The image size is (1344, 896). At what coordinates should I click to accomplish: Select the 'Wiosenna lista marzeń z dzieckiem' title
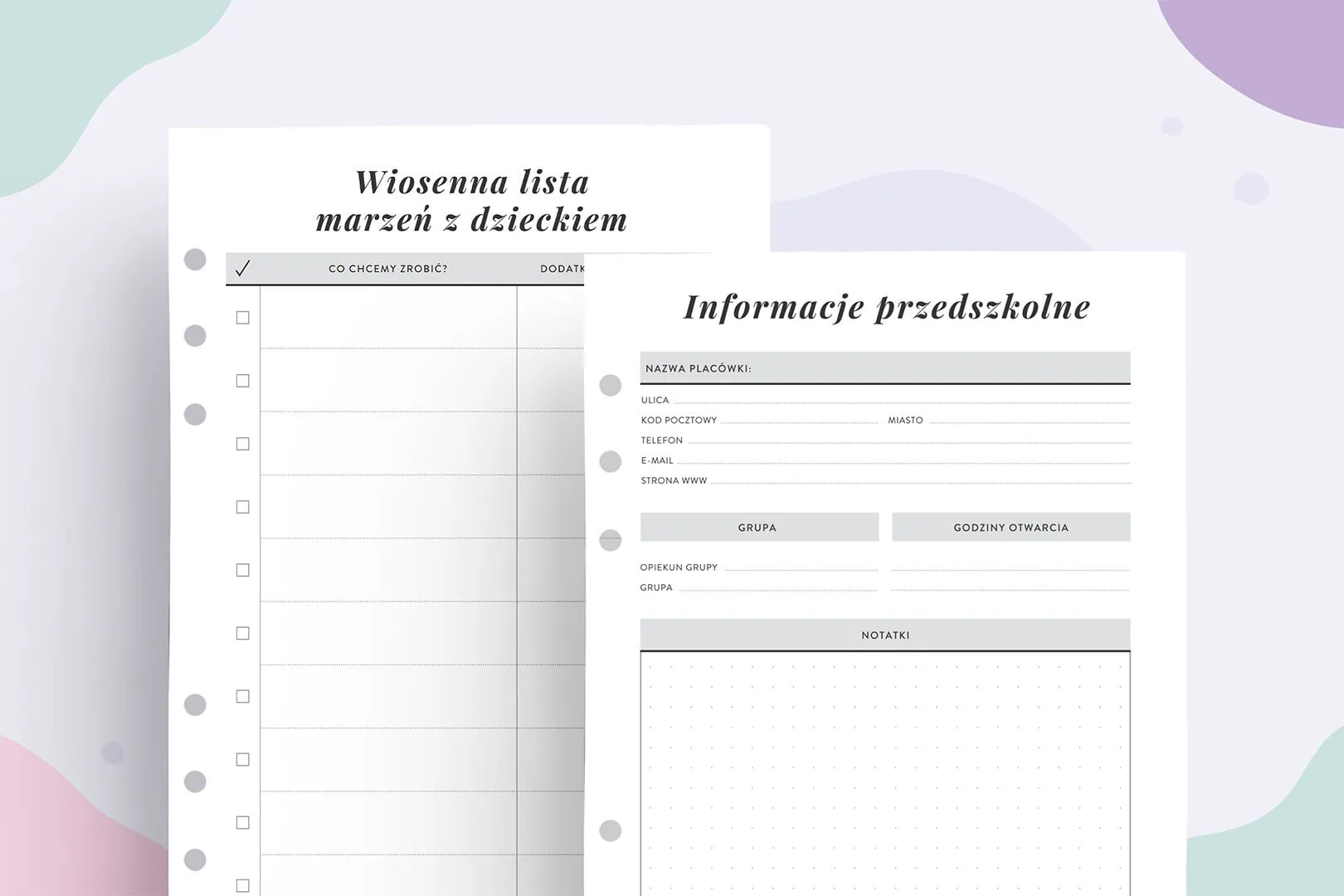pyautogui.click(x=471, y=201)
